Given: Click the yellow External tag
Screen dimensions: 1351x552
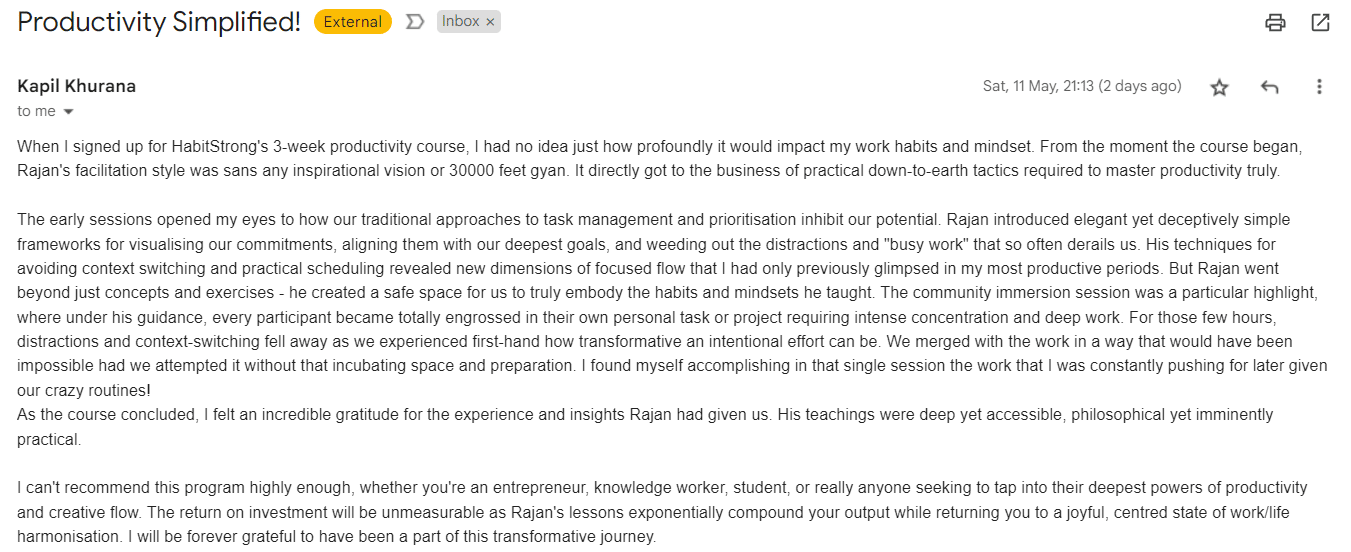Looking at the screenshot, I should click(353, 22).
